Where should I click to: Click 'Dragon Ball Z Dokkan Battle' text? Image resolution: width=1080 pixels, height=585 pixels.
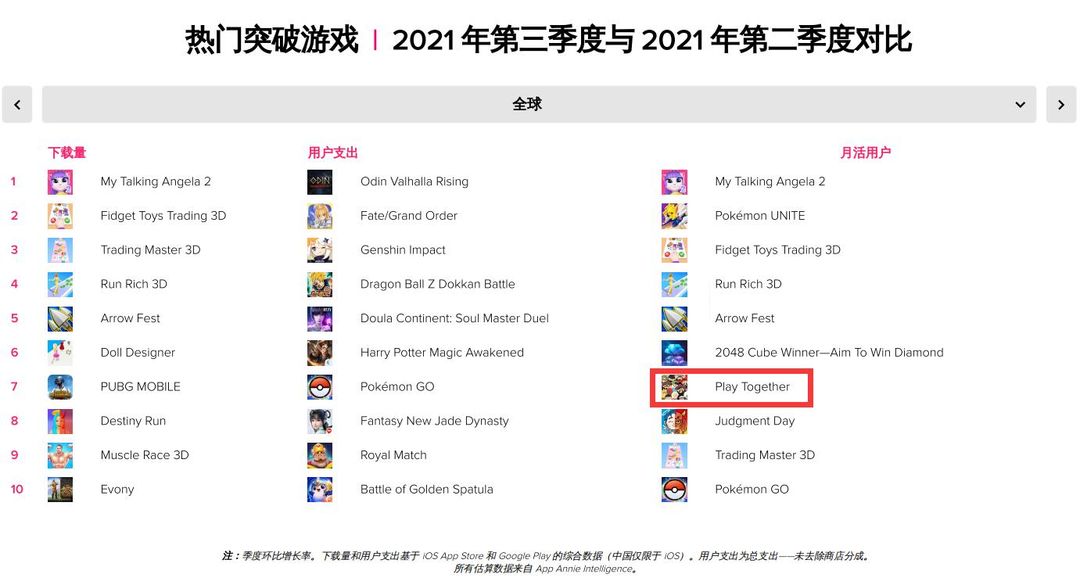tap(437, 284)
